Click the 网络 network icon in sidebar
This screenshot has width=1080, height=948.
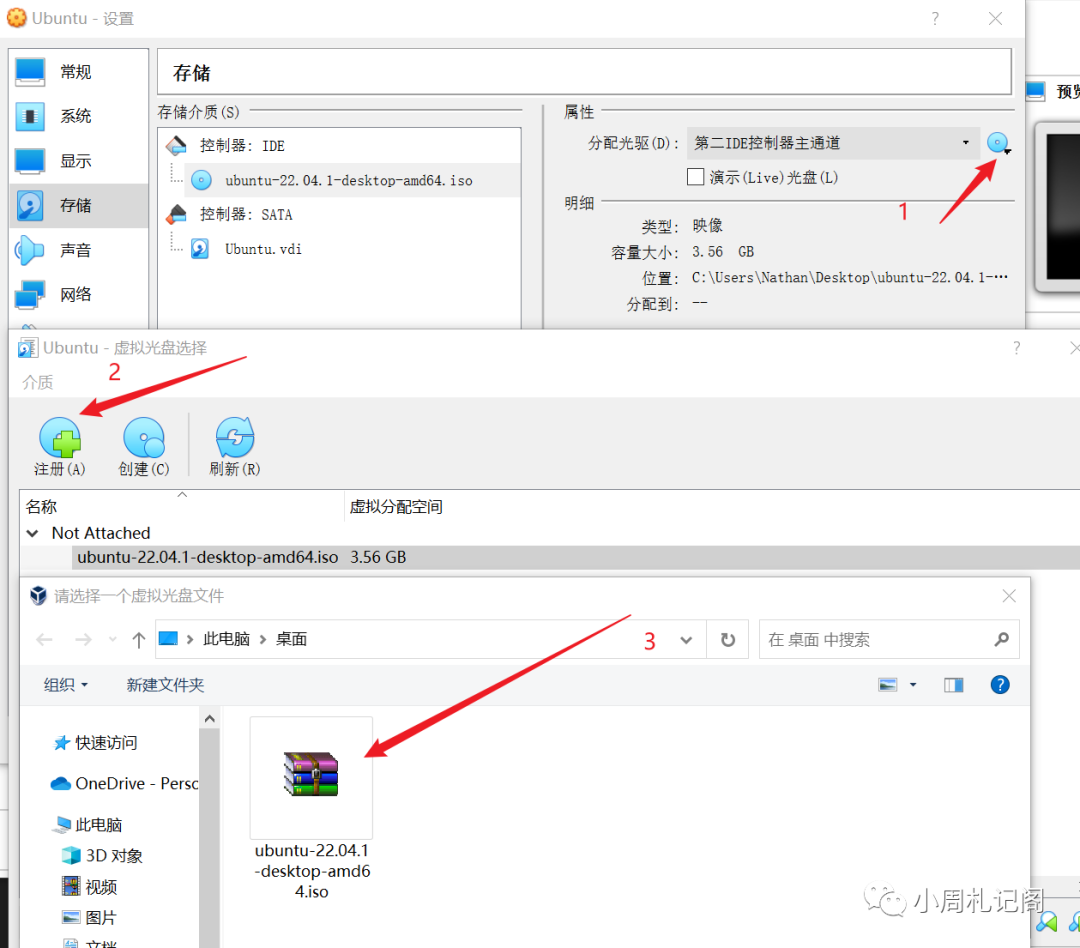30,295
